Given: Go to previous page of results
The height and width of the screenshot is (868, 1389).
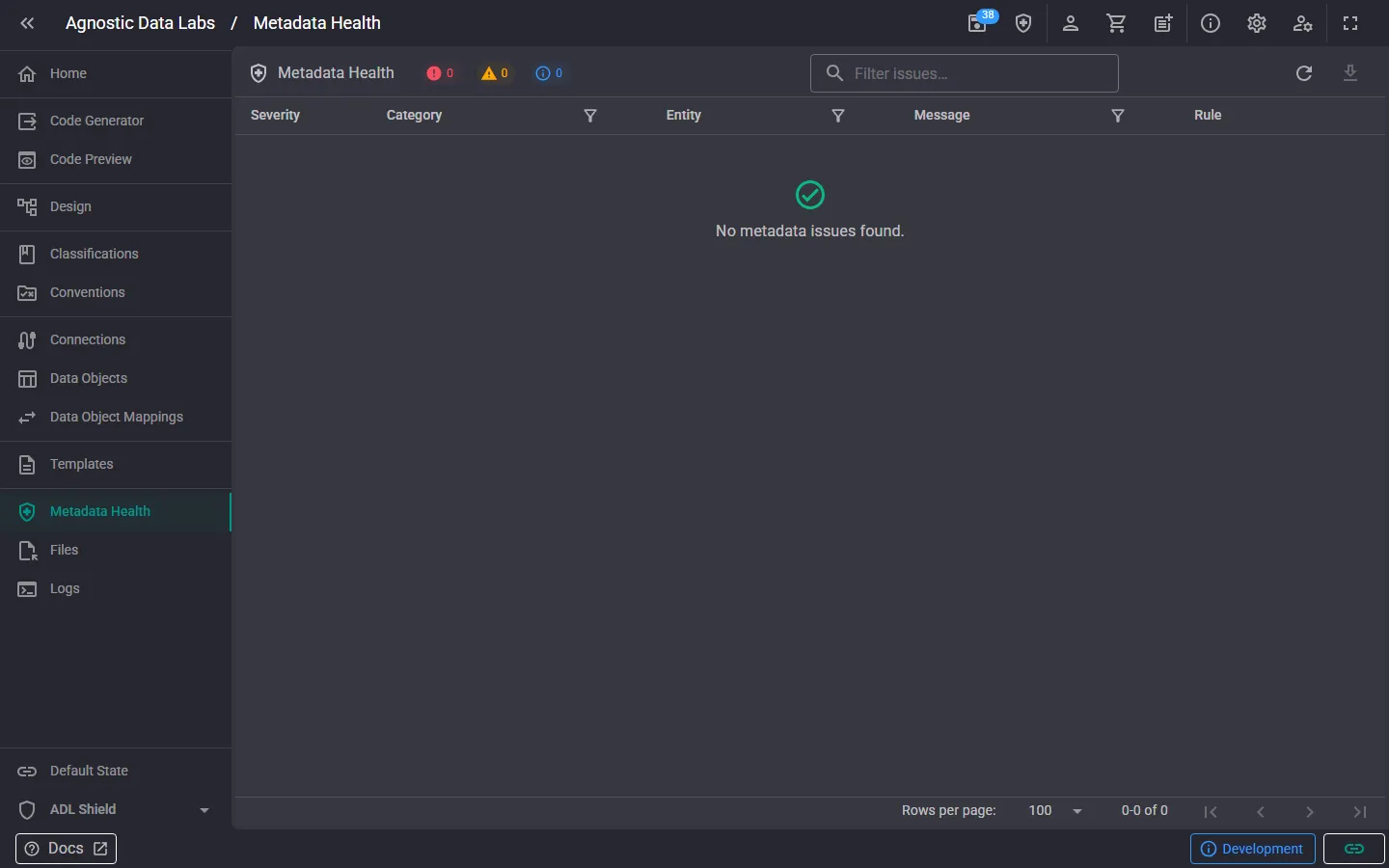Looking at the screenshot, I should point(1261,811).
